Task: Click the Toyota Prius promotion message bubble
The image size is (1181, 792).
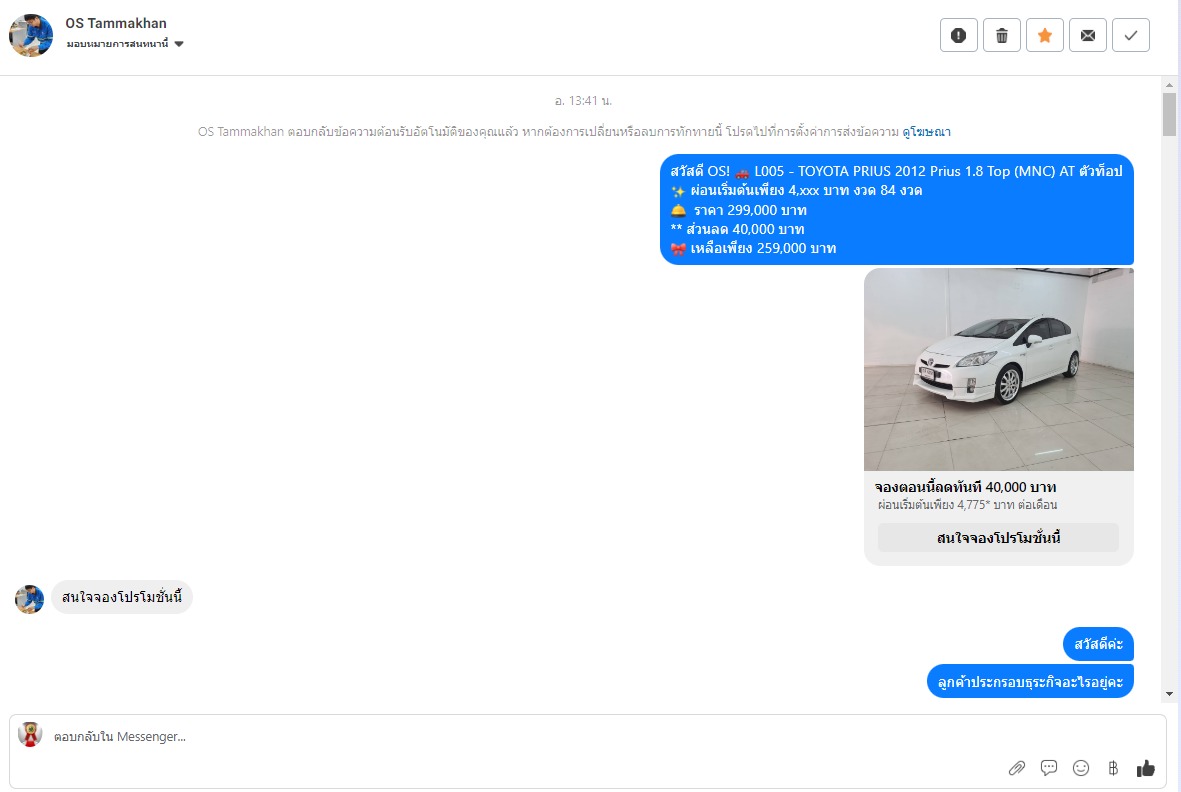Action: 897,209
